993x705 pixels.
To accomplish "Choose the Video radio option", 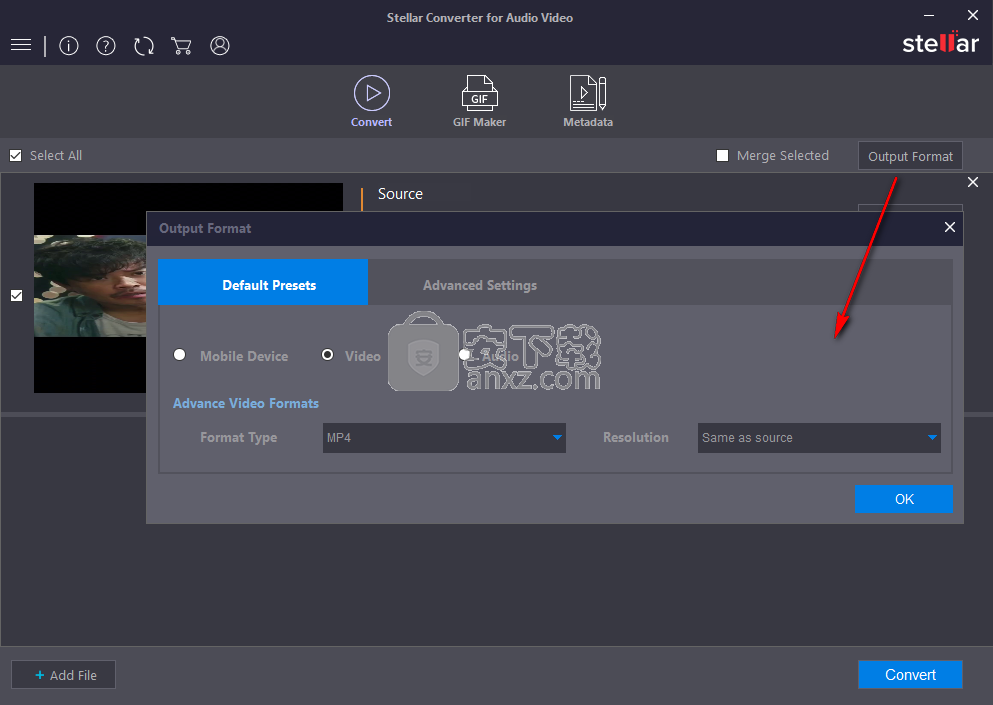I will [x=327, y=355].
